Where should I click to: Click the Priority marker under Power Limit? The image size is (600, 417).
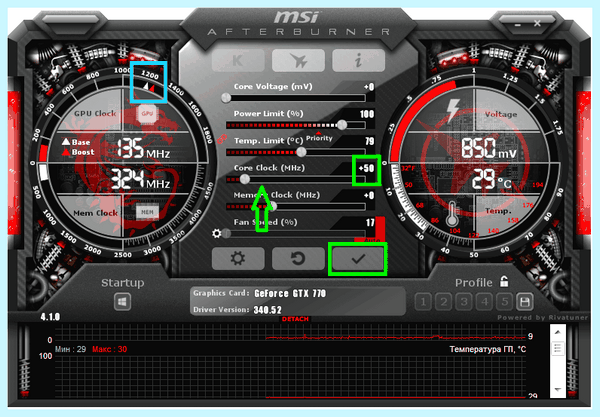(319, 138)
